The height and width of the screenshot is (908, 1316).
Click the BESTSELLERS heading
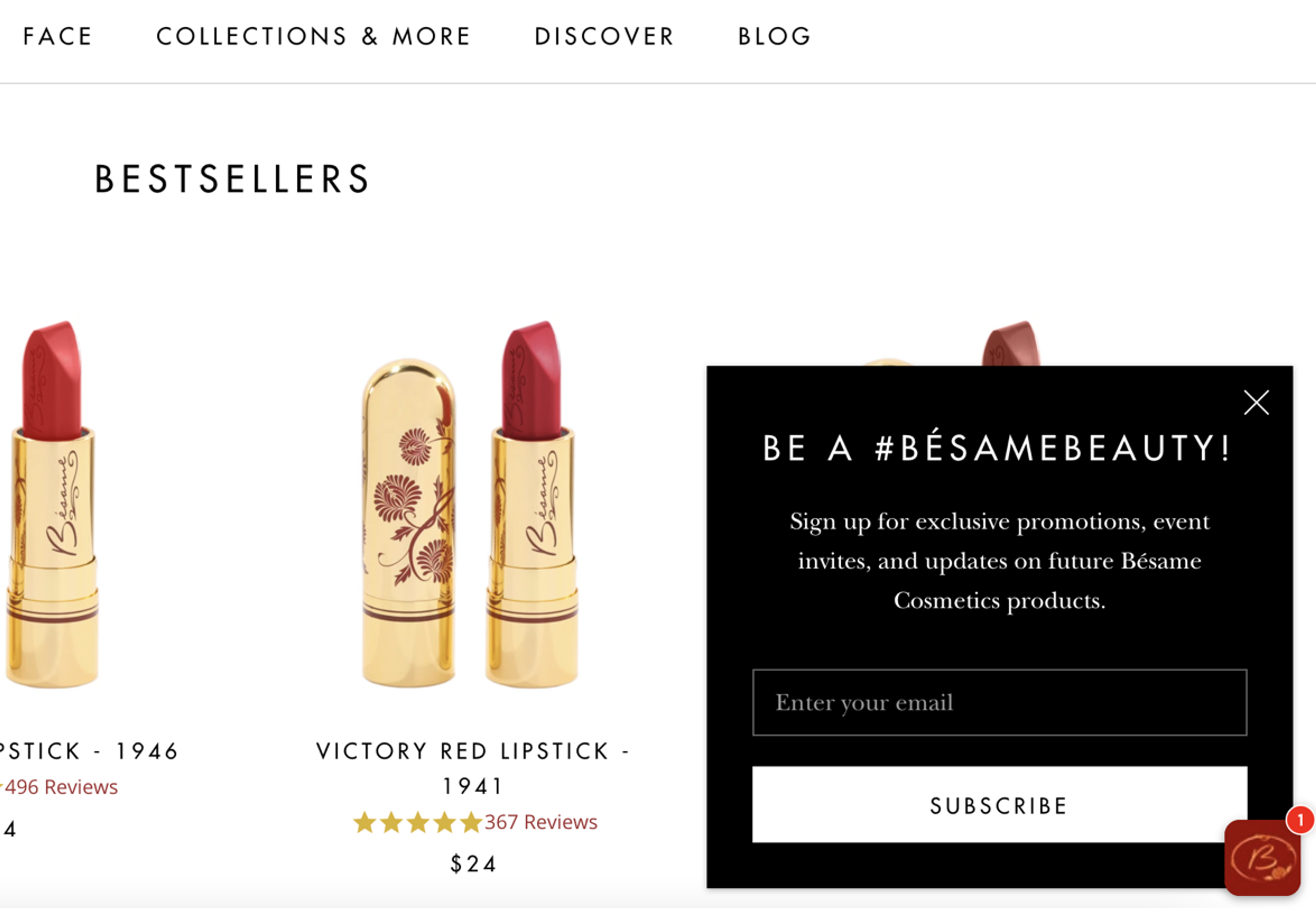click(233, 179)
